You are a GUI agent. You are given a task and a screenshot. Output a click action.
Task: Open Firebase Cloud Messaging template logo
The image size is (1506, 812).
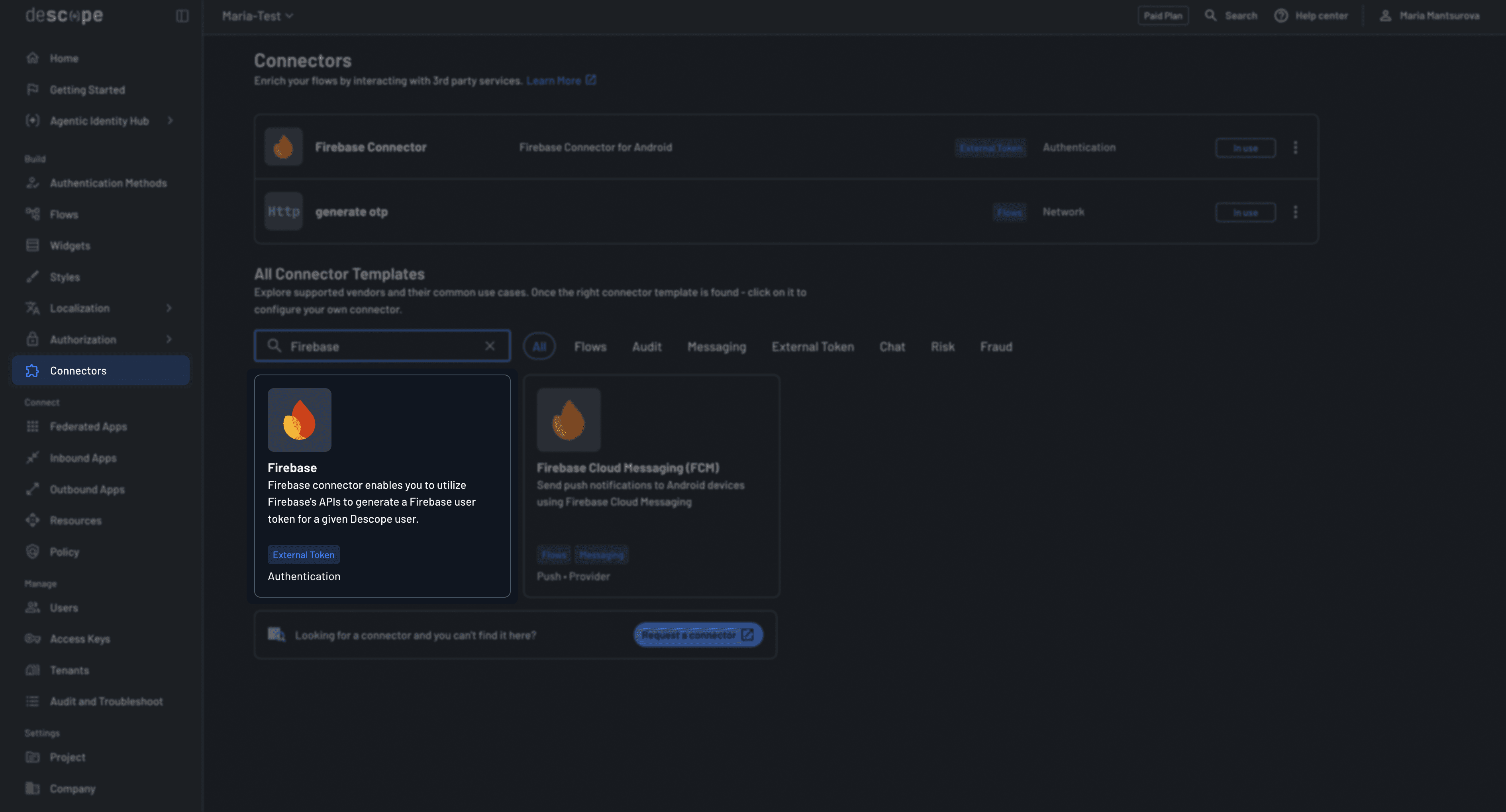point(569,420)
